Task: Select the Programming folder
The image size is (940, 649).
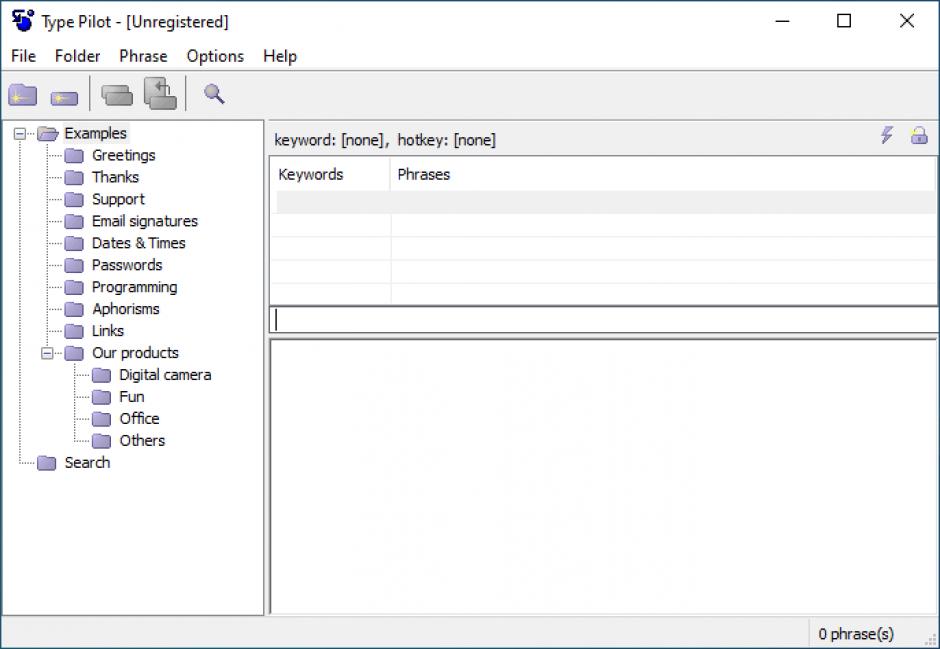Action: pos(134,288)
